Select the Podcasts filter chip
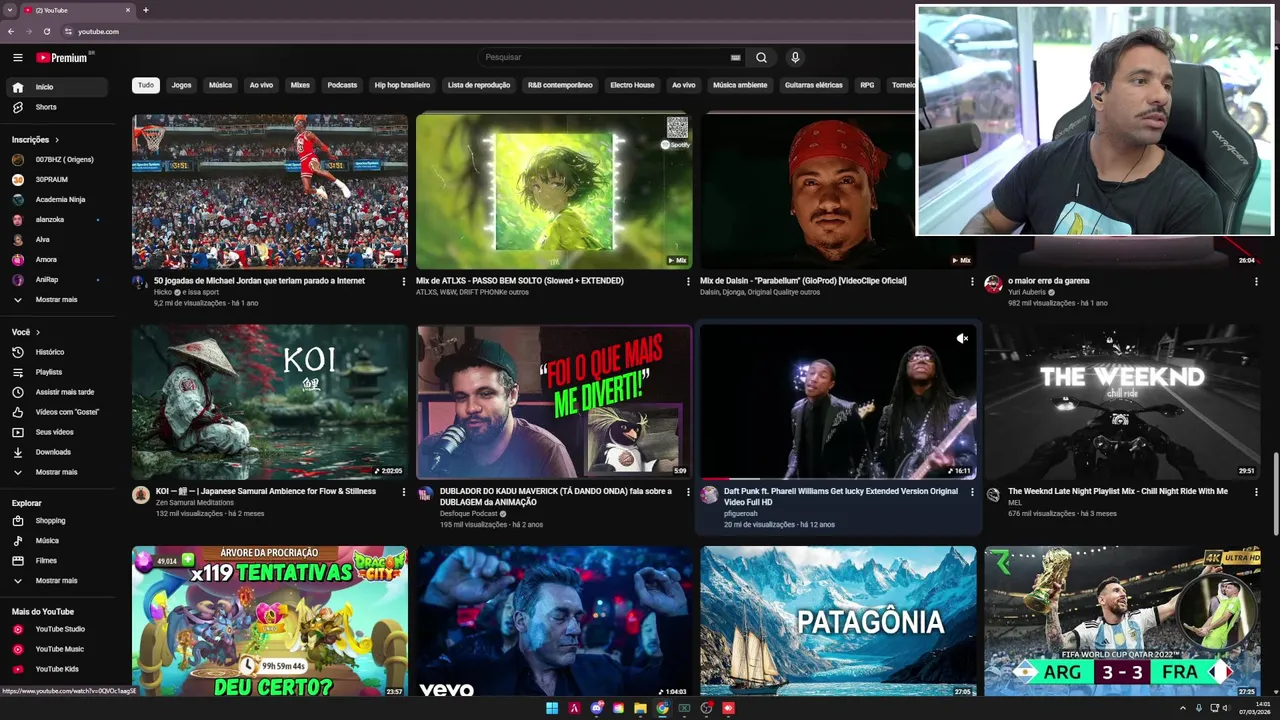Screen dimensions: 1280x720 point(342,85)
